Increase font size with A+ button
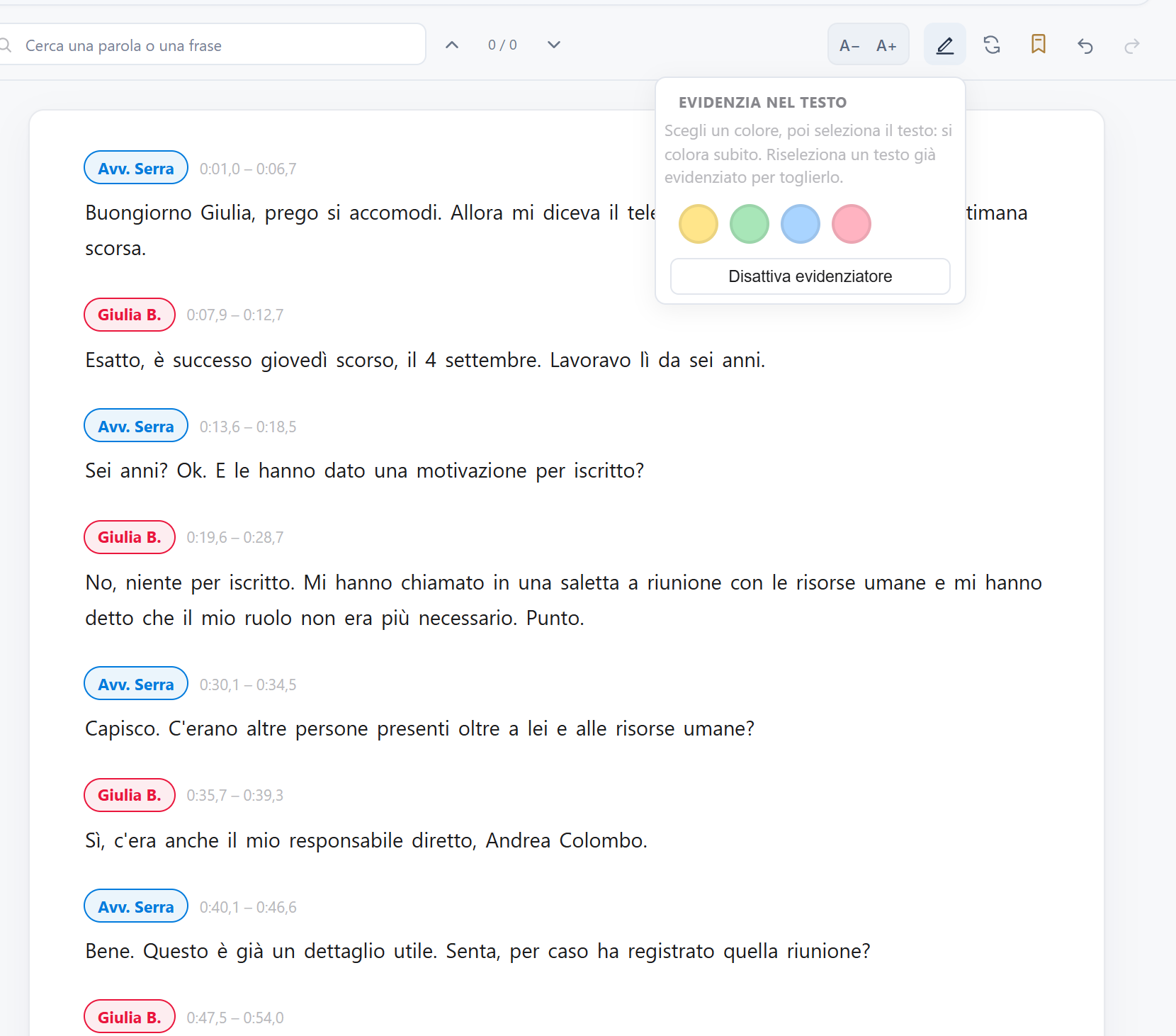Viewport: 1176px width, 1036px height. click(887, 45)
